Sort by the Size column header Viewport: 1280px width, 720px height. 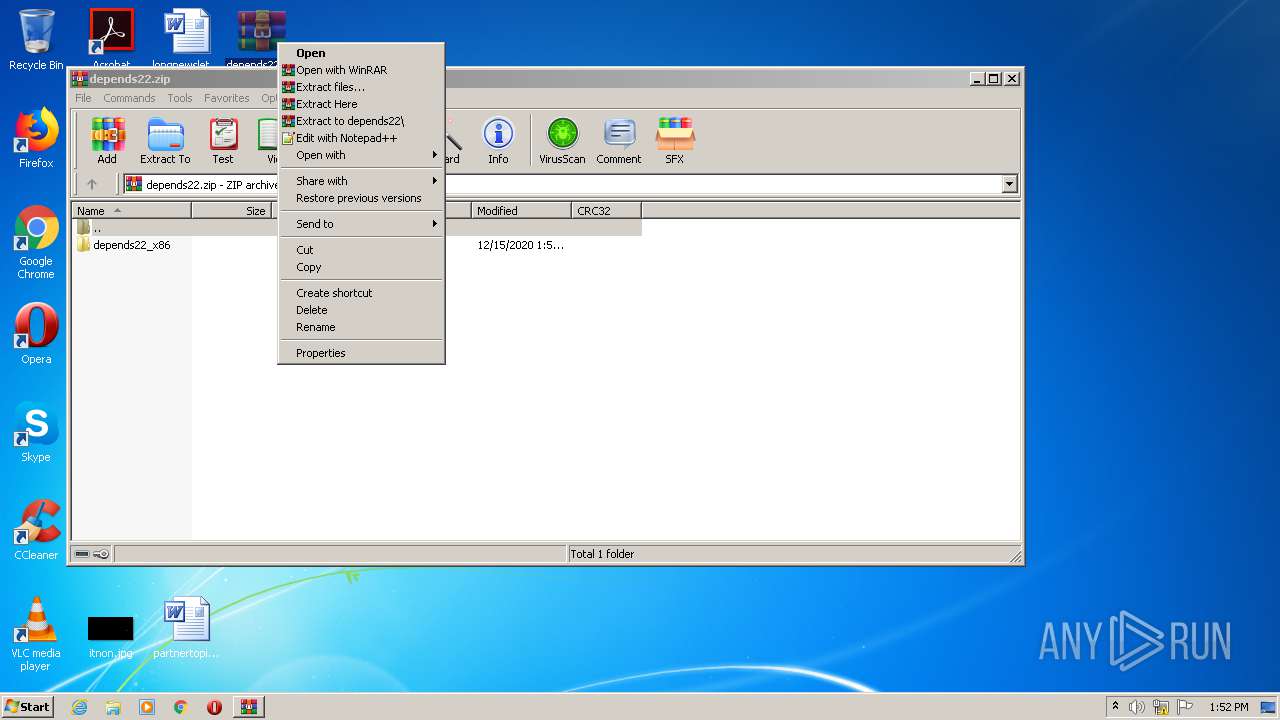232,211
